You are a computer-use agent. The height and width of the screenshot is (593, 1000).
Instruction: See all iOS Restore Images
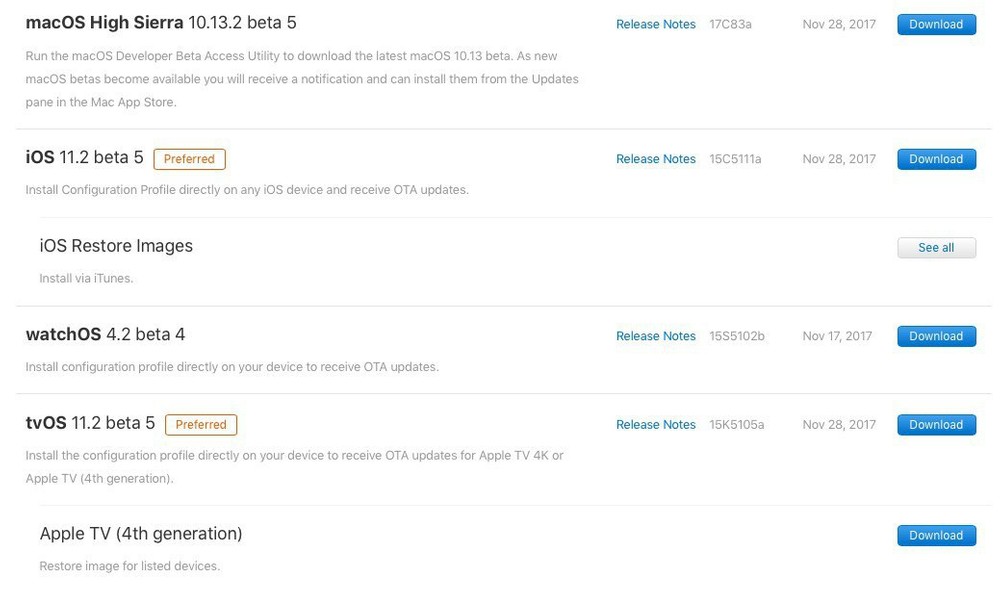[x=936, y=248]
